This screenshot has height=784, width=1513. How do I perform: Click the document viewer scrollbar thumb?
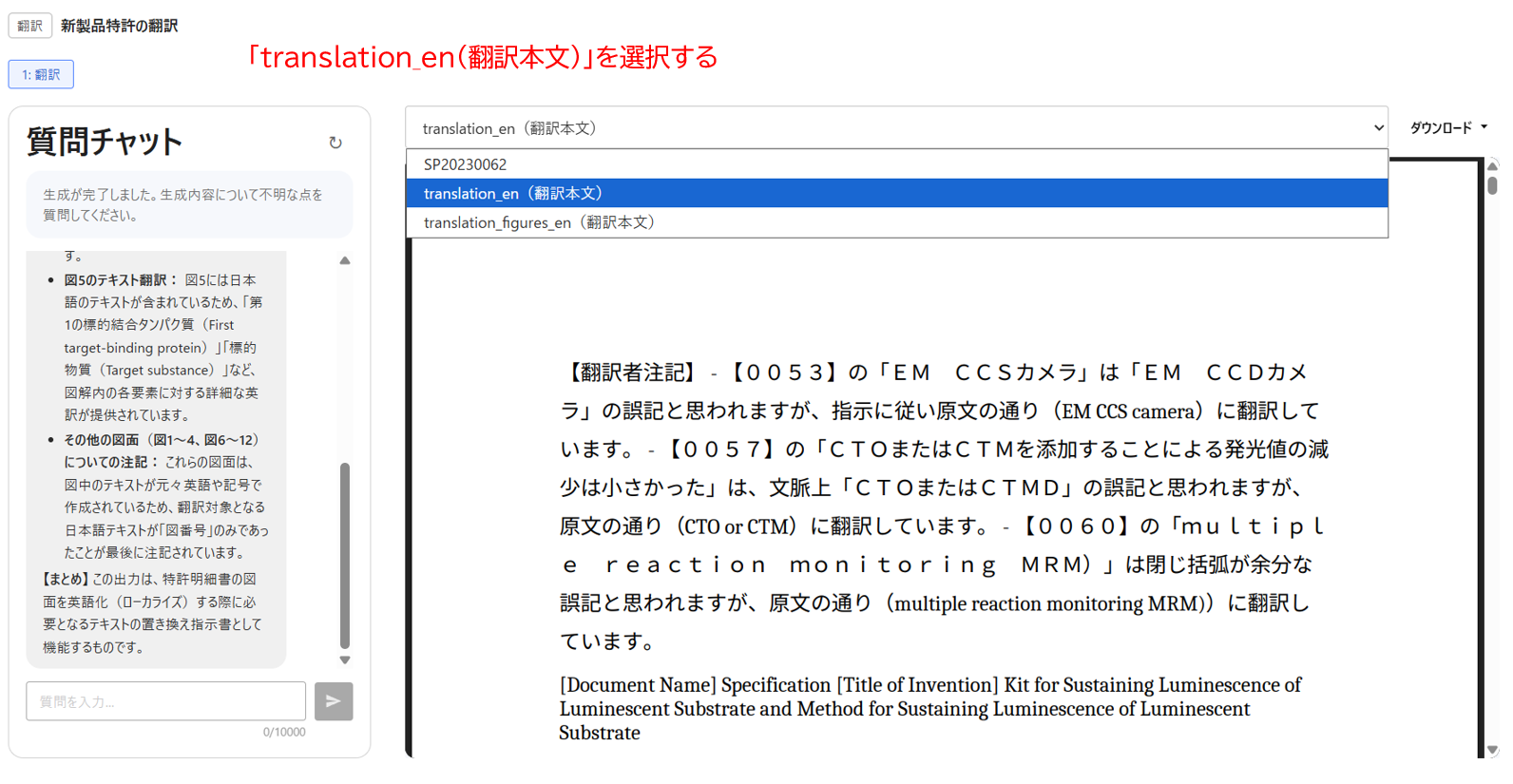tap(1493, 184)
